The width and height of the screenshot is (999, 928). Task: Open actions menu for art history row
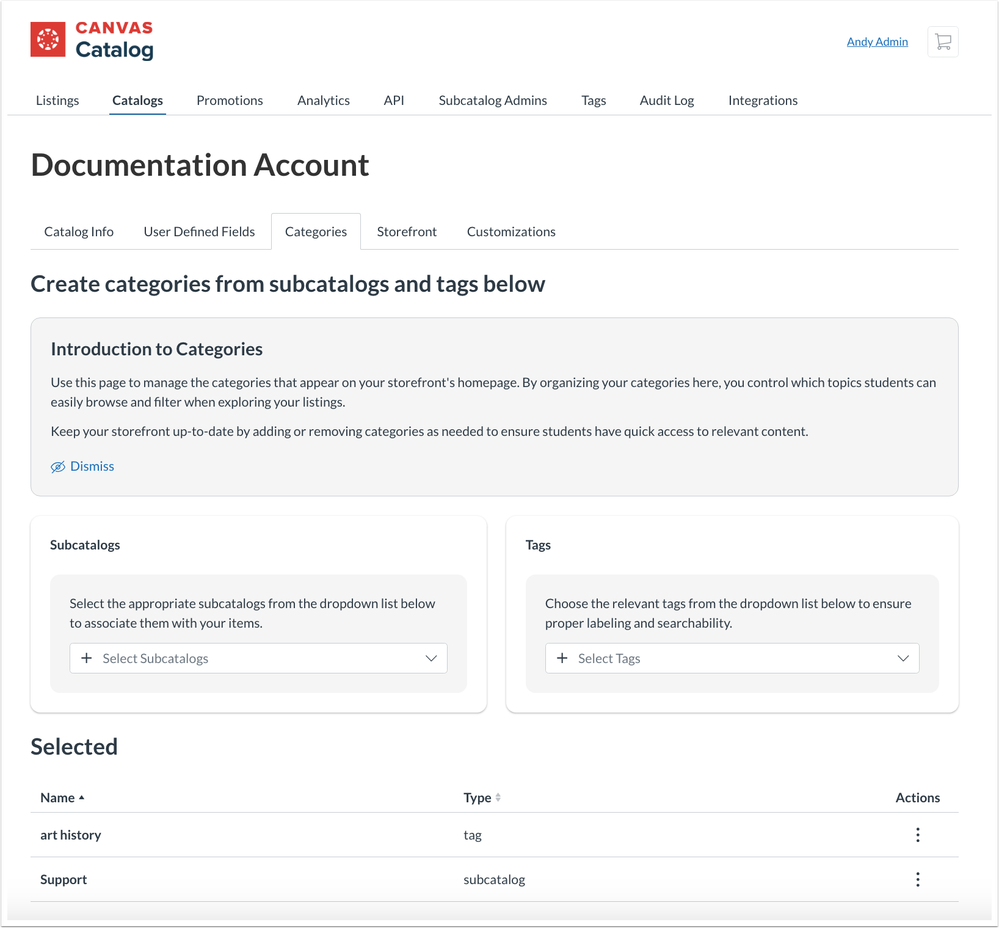pyautogui.click(x=917, y=835)
